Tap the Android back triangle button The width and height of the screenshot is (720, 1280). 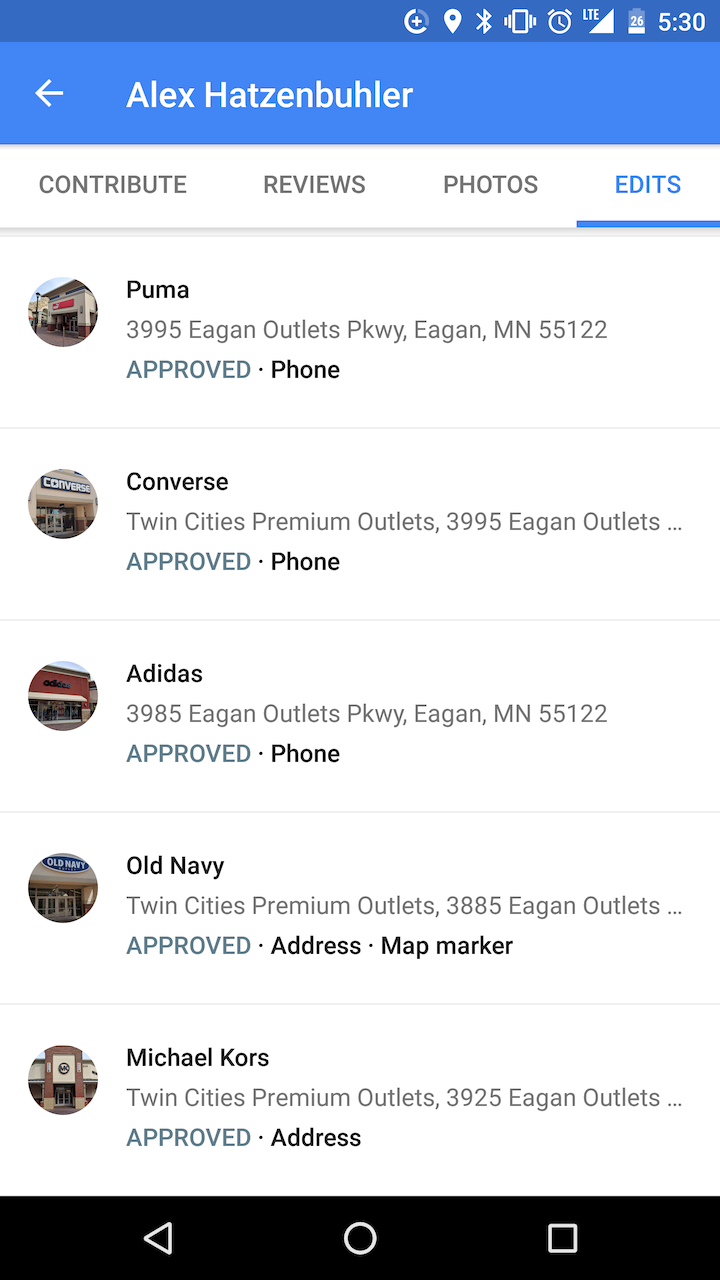[158, 1238]
